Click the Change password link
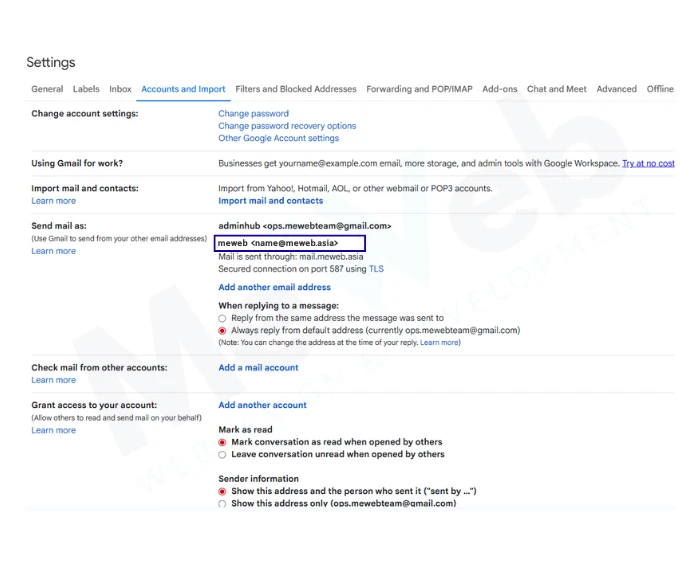The width and height of the screenshot is (700, 570). [x=253, y=114]
